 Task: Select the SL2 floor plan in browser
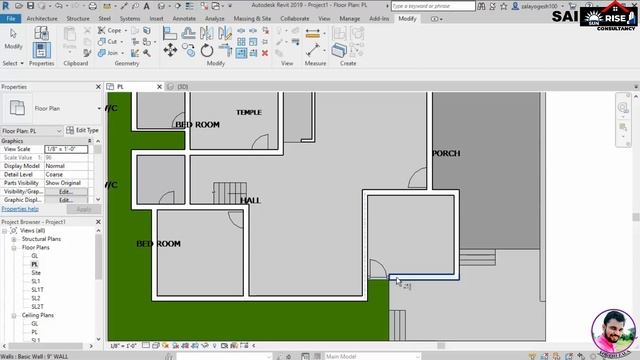pyautogui.click(x=36, y=298)
